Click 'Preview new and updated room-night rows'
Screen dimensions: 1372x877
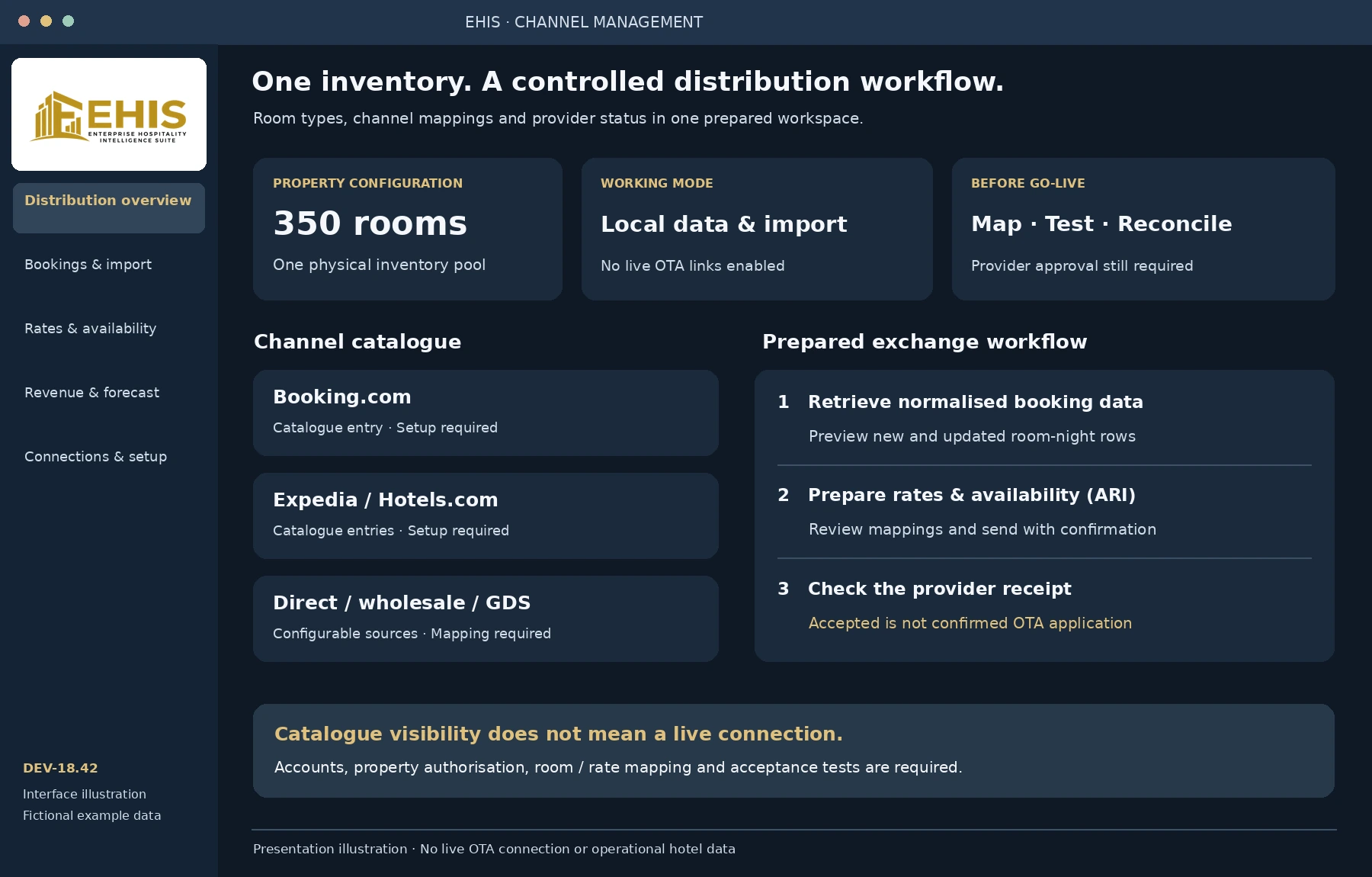point(972,436)
